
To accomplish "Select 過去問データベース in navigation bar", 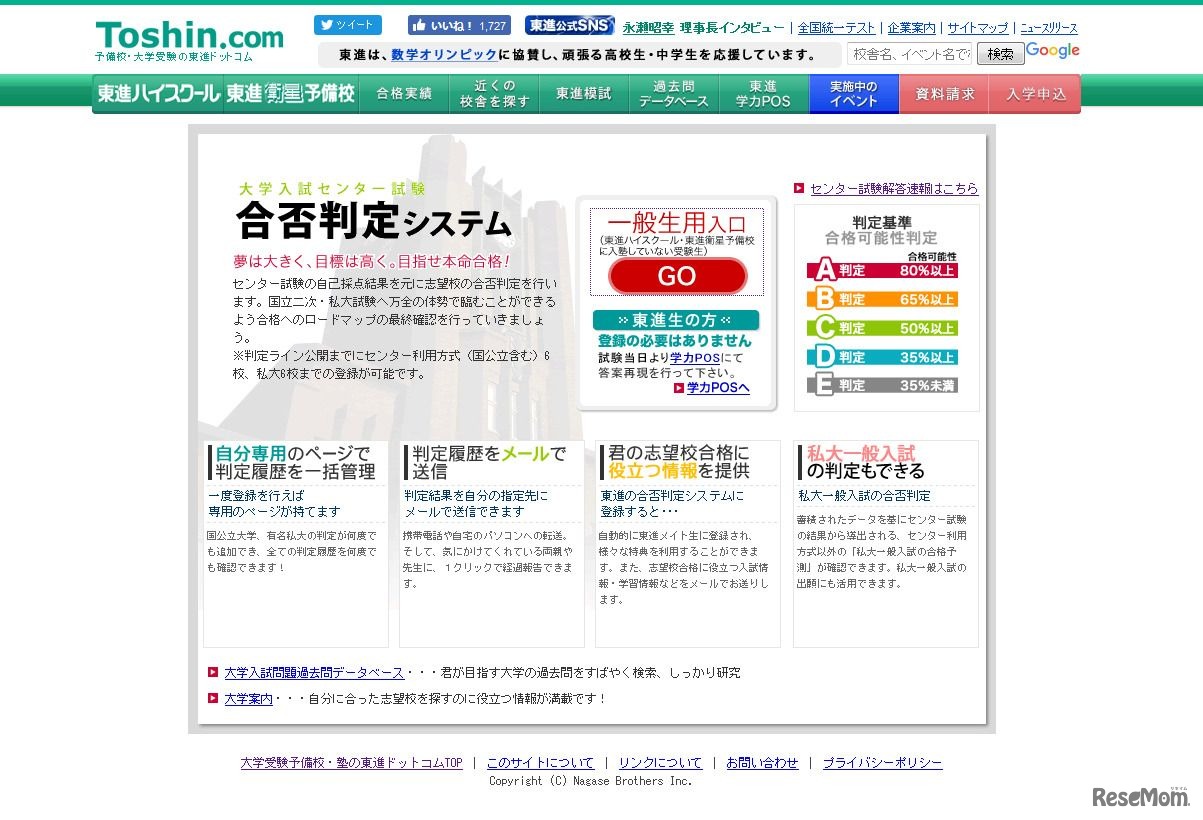I will tap(674, 94).
